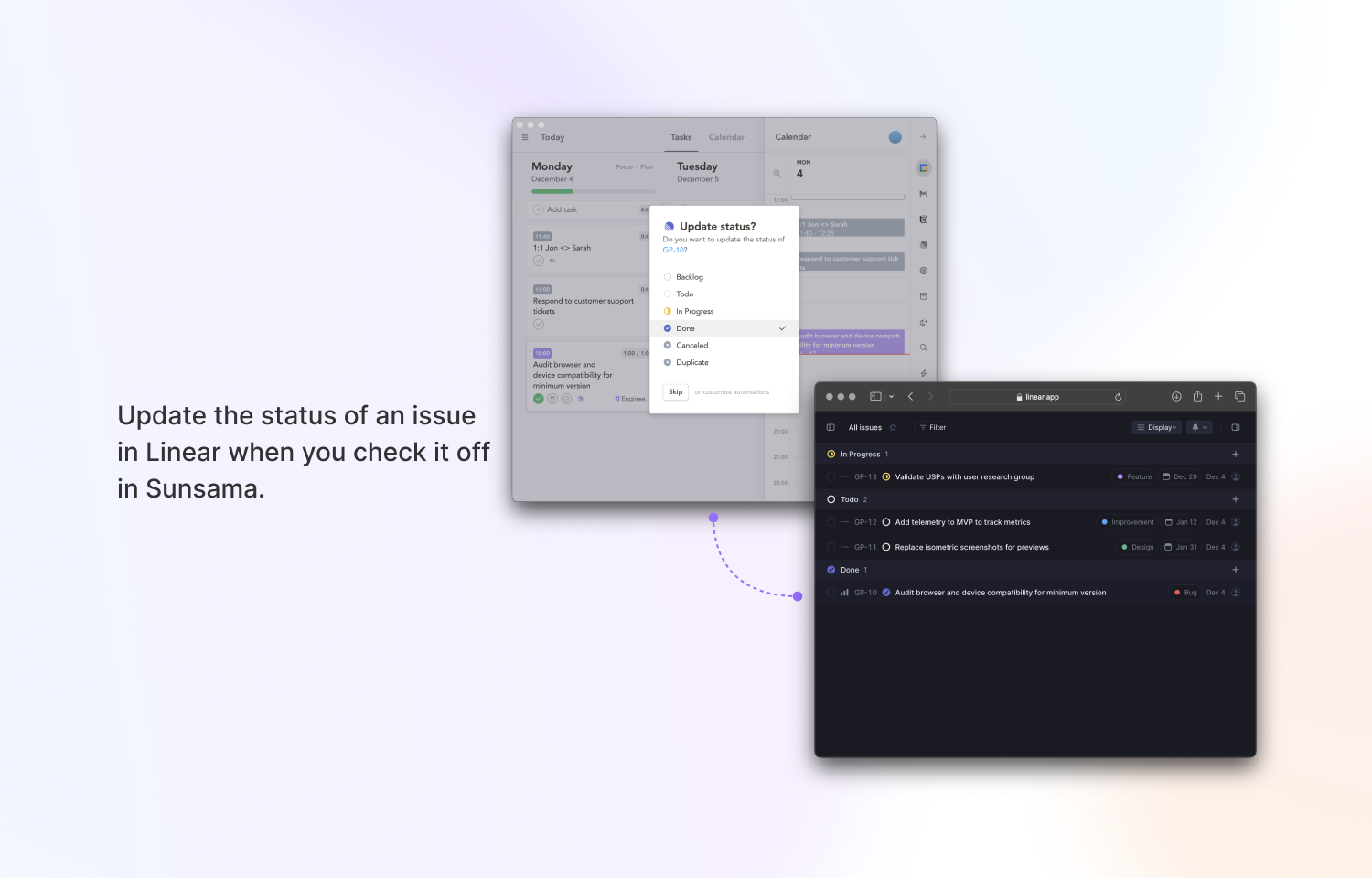This screenshot has height=878, width=1372.
Task: Check off Respond to customer support tickets task
Action: 539,325
